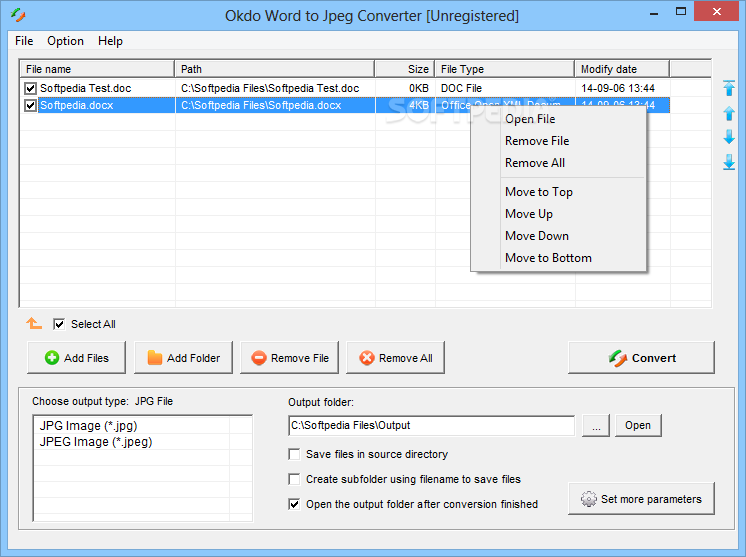Choose Remove All in context menu
The width and height of the screenshot is (746, 557).
(x=559, y=163)
